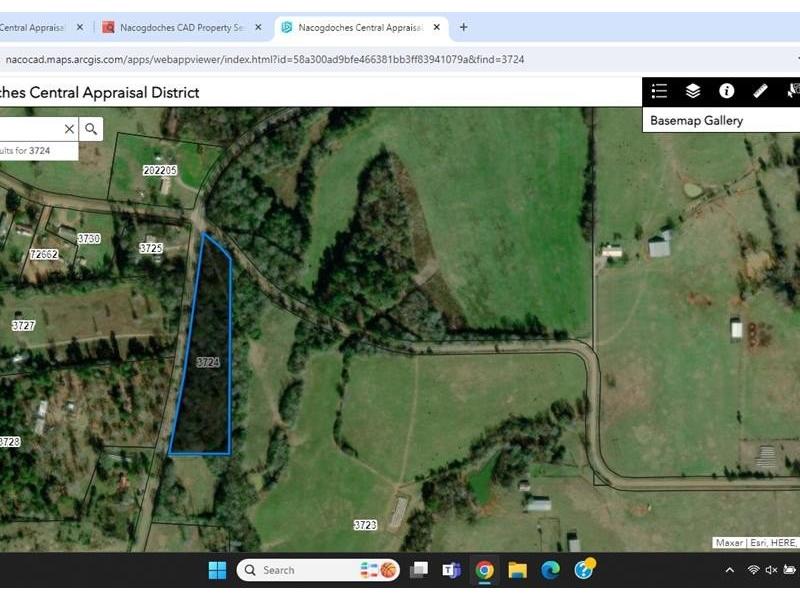Select the Measurement ruler tool
This screenshot has height=600, width=800.
[760, 91]
